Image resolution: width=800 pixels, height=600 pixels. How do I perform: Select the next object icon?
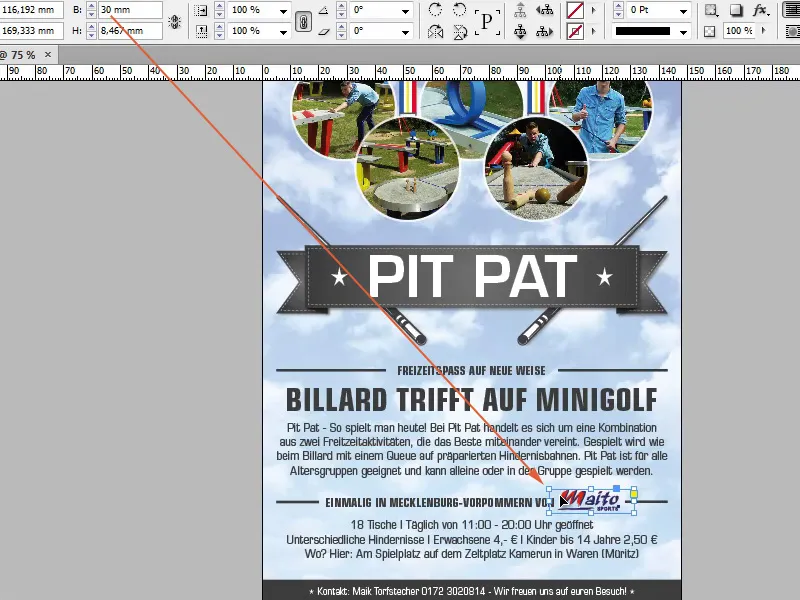544,32
